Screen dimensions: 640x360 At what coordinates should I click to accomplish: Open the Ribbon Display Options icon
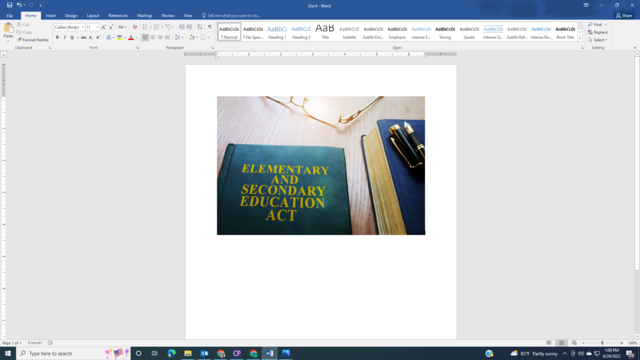pyautogui.click(x=586, y=5)
